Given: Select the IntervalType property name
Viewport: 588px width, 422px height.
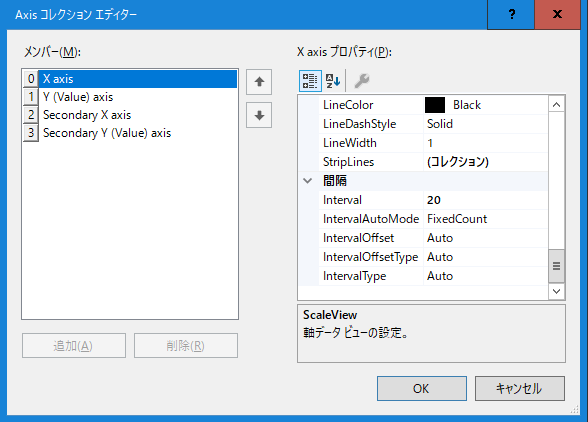Looking at the screenshot, I should 354,276.
